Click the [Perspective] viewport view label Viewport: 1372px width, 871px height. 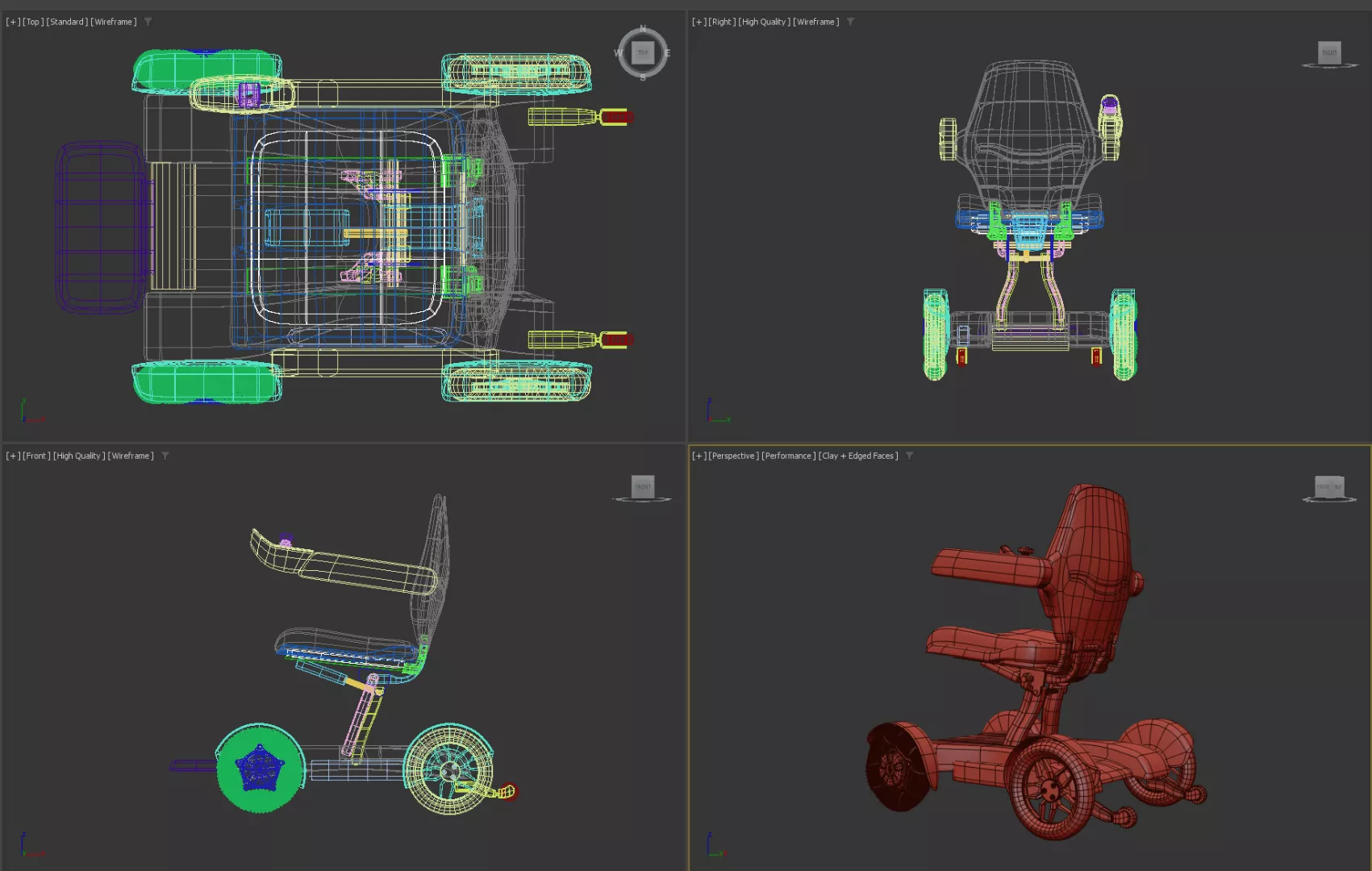[733, 456]
